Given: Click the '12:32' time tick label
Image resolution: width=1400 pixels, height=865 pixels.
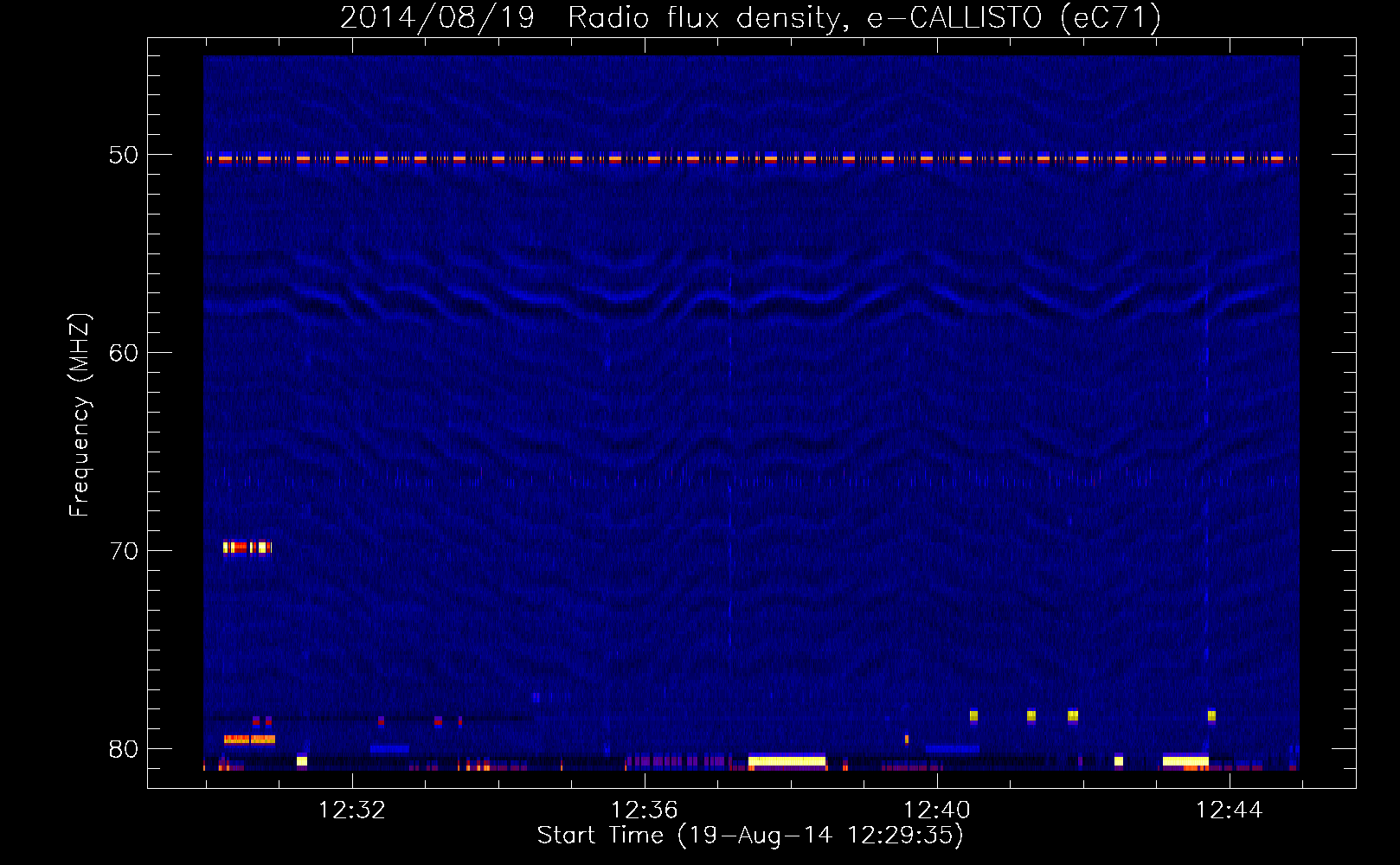Looking at the screenshot, I should [352, 811].
